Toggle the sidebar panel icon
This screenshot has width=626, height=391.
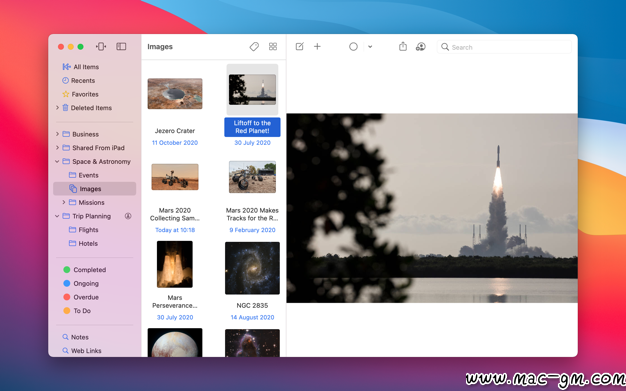coord(121,47)
